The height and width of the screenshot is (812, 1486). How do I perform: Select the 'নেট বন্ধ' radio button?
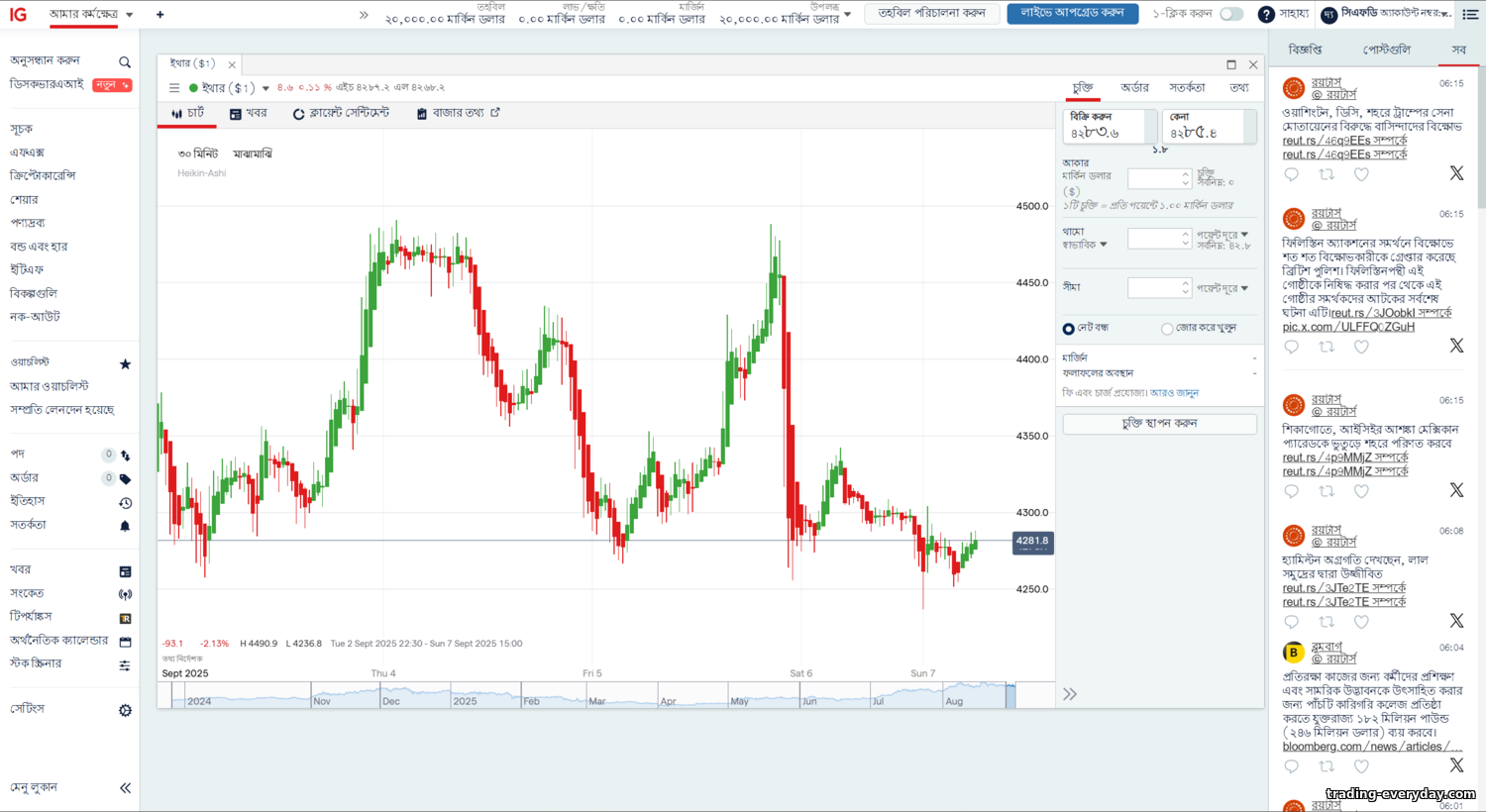(x=1068, y=329)
